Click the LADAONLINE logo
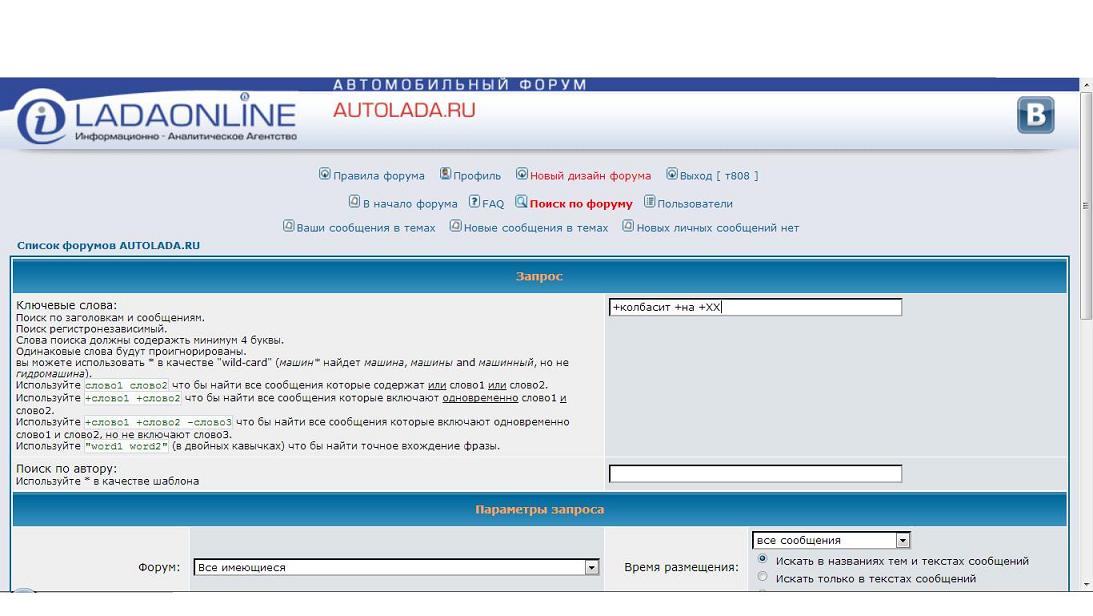Screen dimensions: 1093x616 tap(157, 118)
